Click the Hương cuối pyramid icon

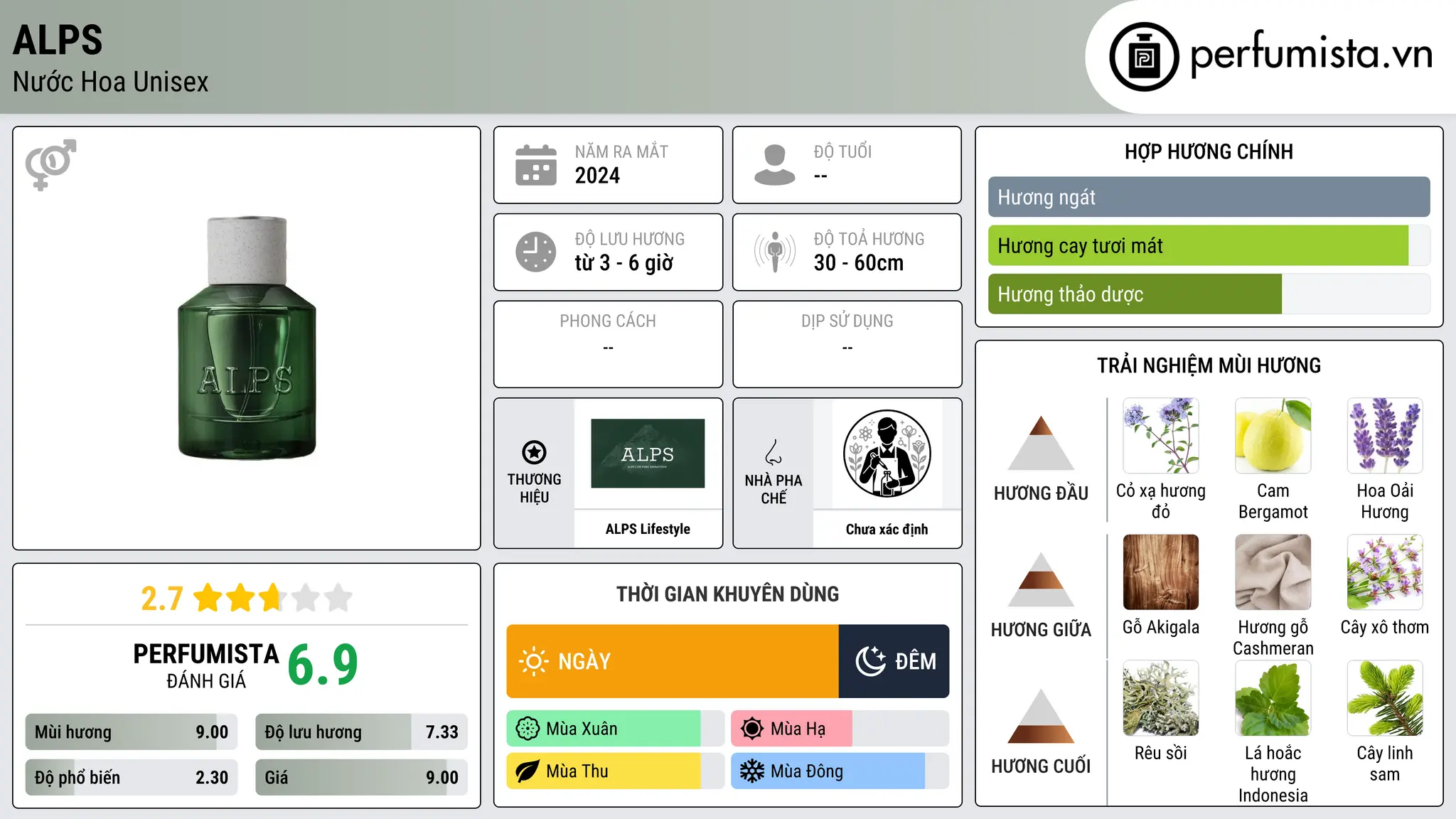[x=1041, y=716]
